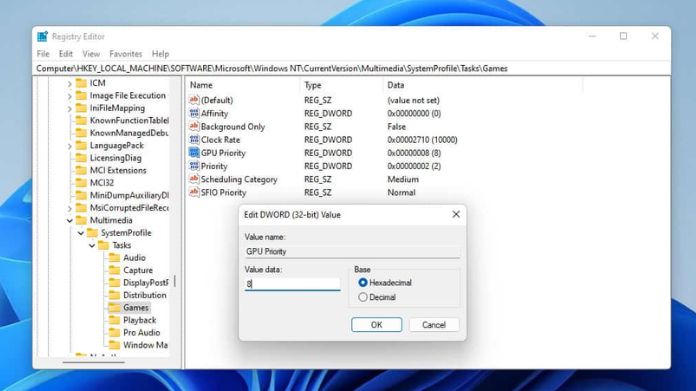The image size is (696, 391).
Task: Open the Help menu
Action: (160, 54)
